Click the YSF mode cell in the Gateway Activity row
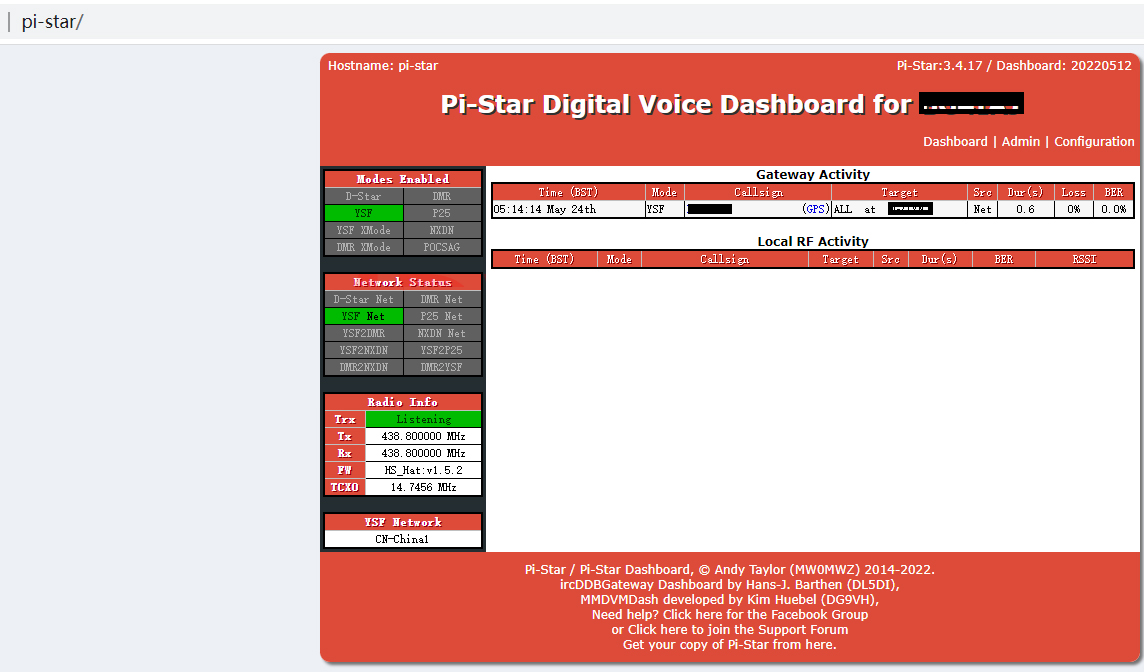Screen dimensions: 1144x672 [664, 209]
